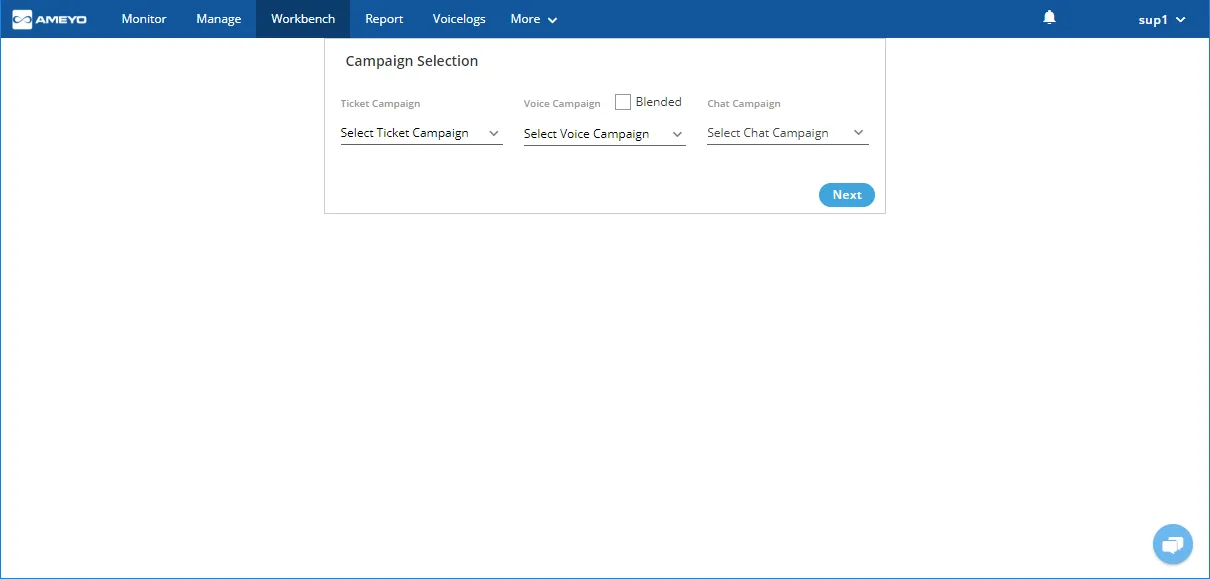
Task: Open the sup1 user menu
Action: [x=1162, y=20]
